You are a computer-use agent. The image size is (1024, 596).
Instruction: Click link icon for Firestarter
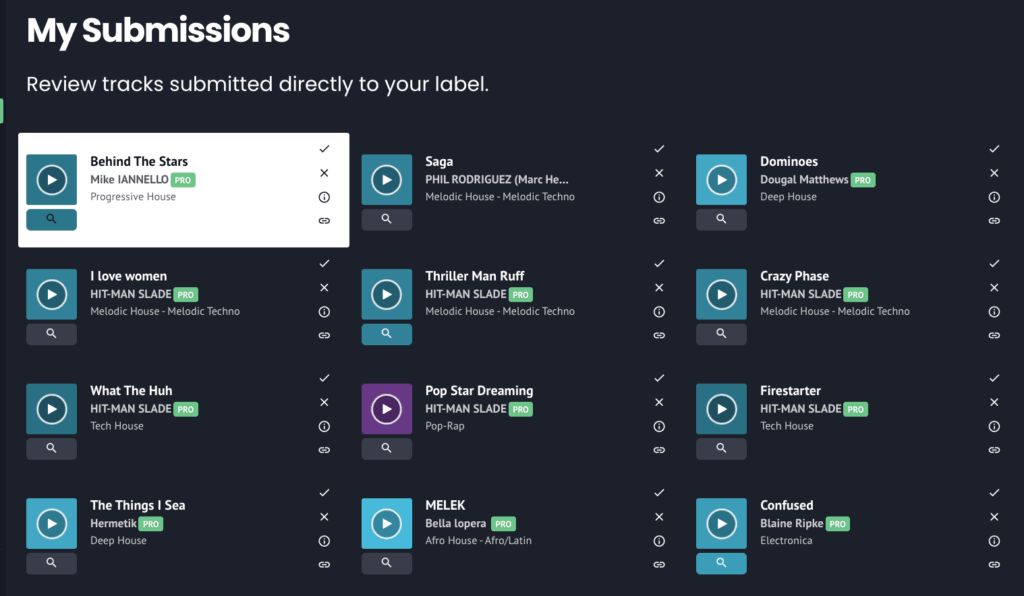(x=994, y=451)
